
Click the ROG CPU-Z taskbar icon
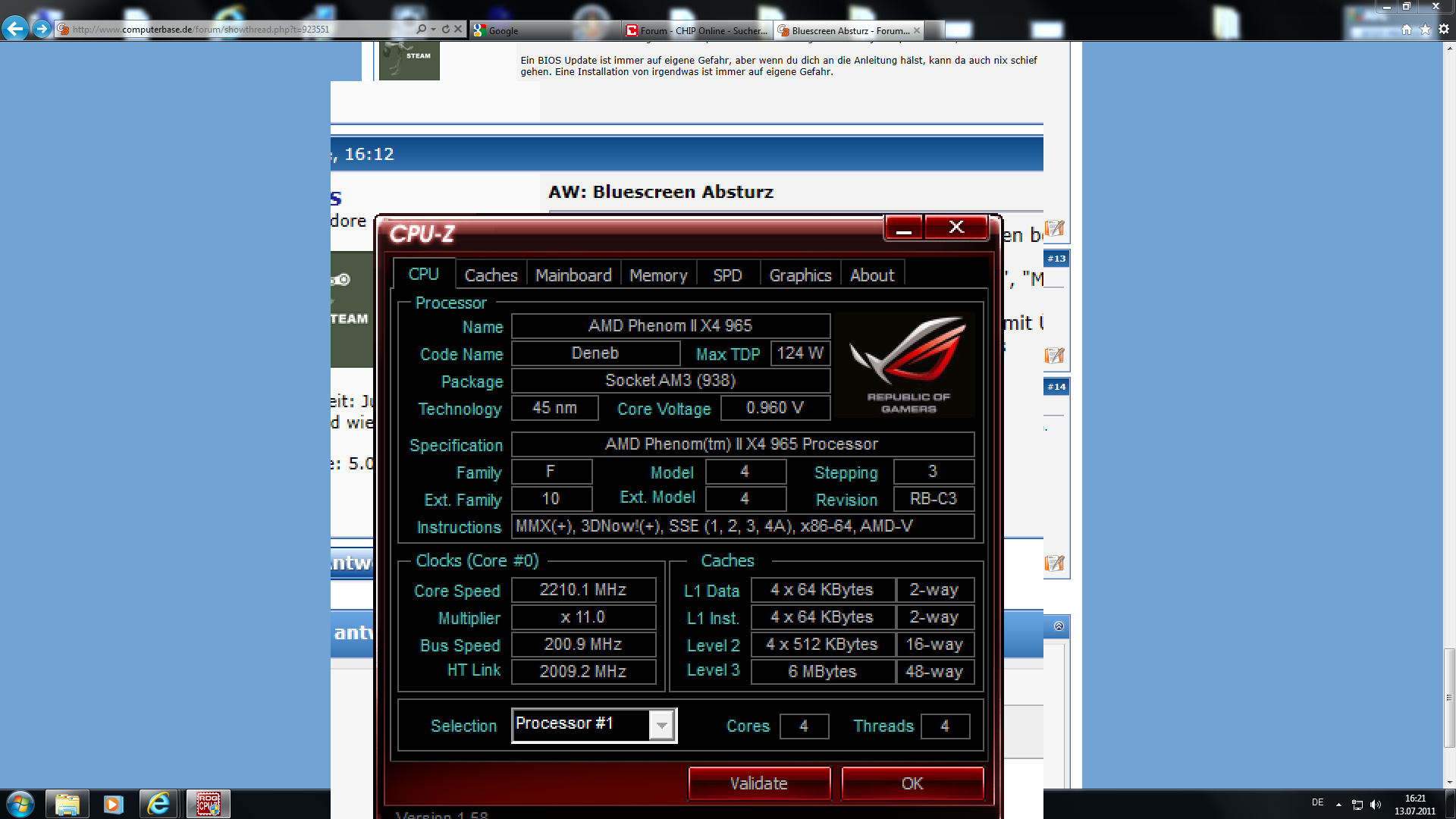click(x=208, y=804)
